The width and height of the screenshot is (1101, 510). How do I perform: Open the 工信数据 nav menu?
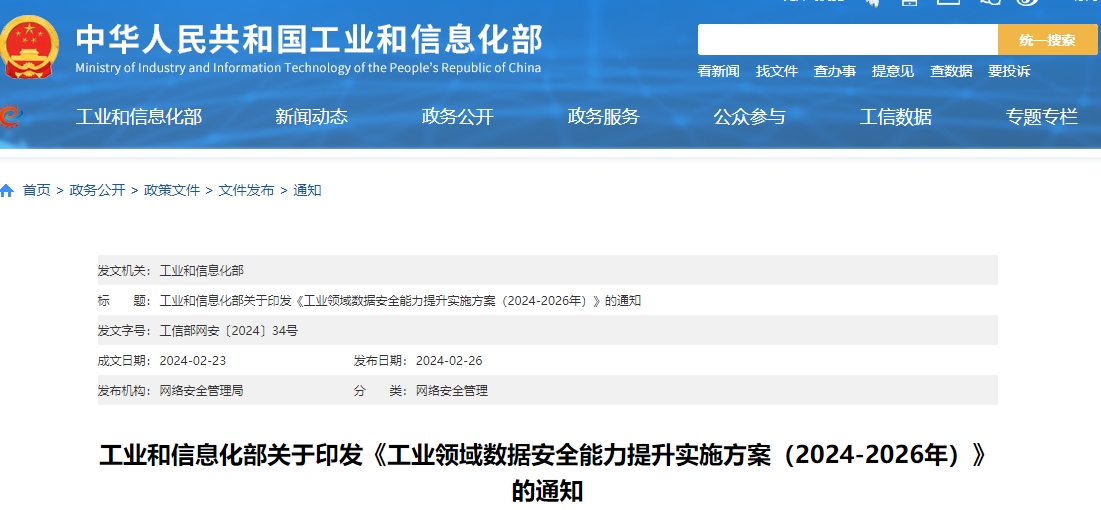point(895,117)
